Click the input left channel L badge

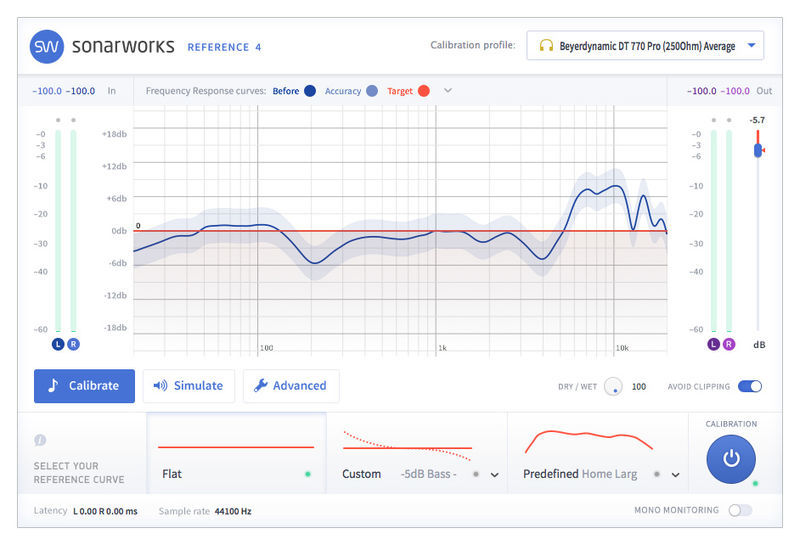click(58, 344)
